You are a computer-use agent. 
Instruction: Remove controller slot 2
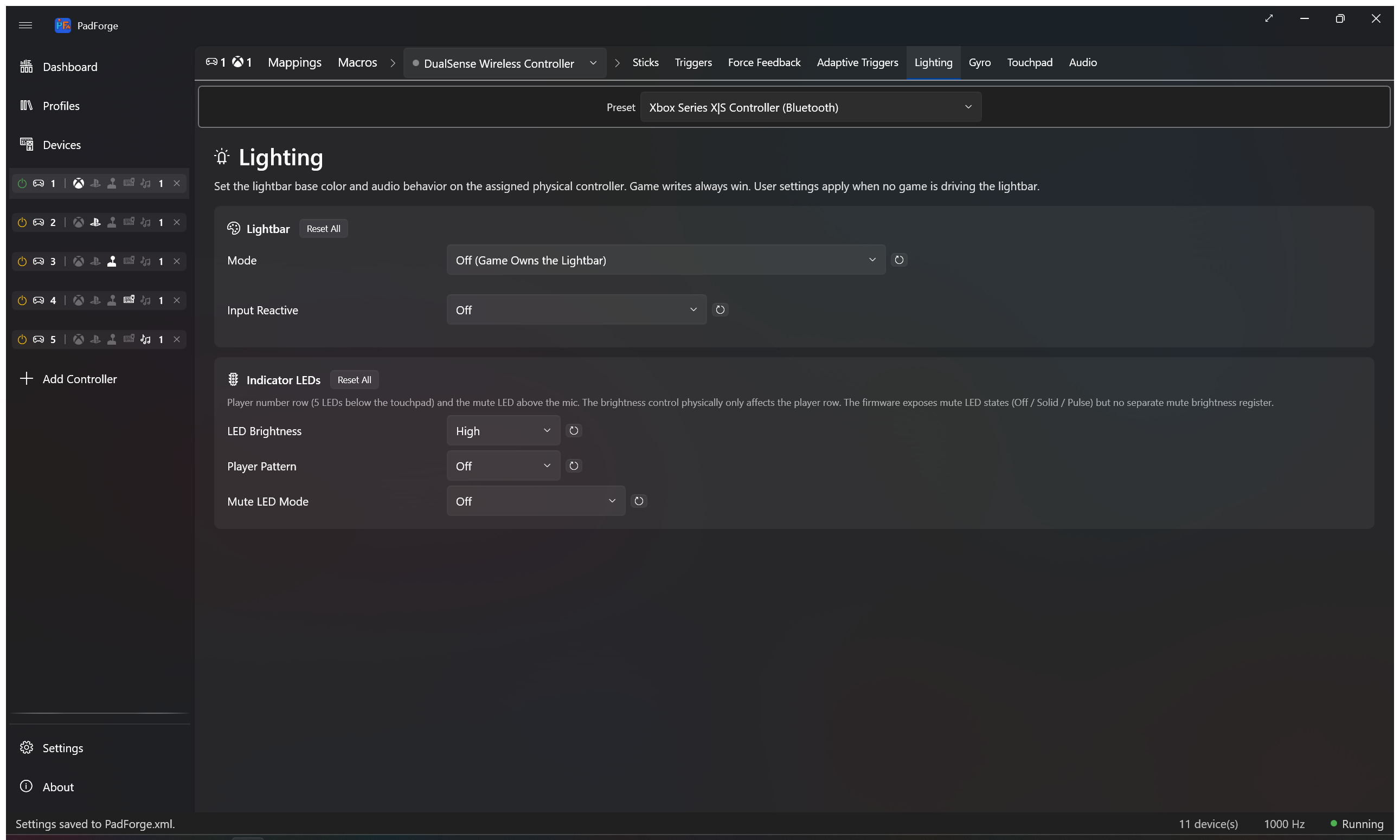tap(177, 222)
